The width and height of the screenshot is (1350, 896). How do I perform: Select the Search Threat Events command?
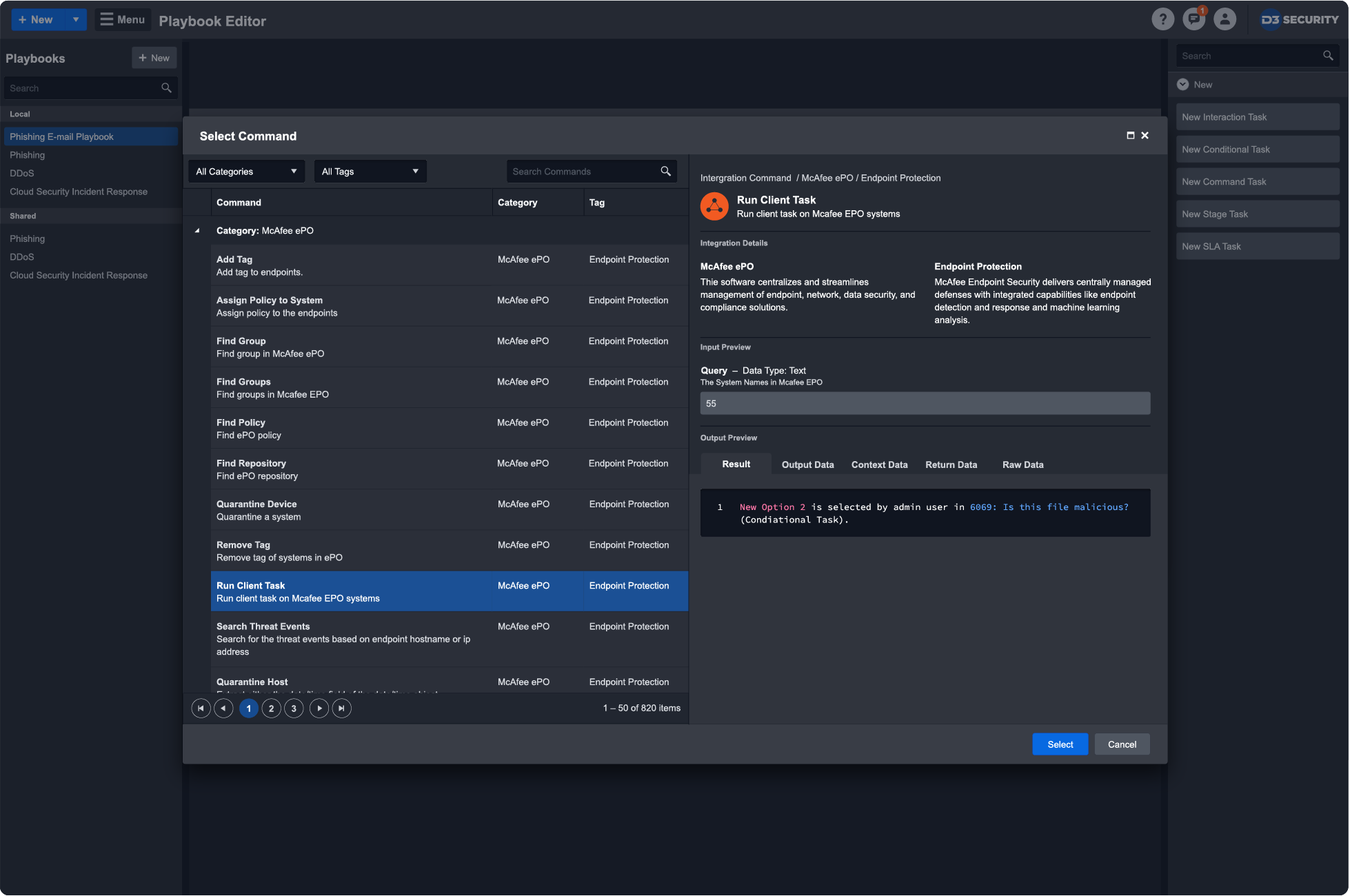tap(449, 639)
